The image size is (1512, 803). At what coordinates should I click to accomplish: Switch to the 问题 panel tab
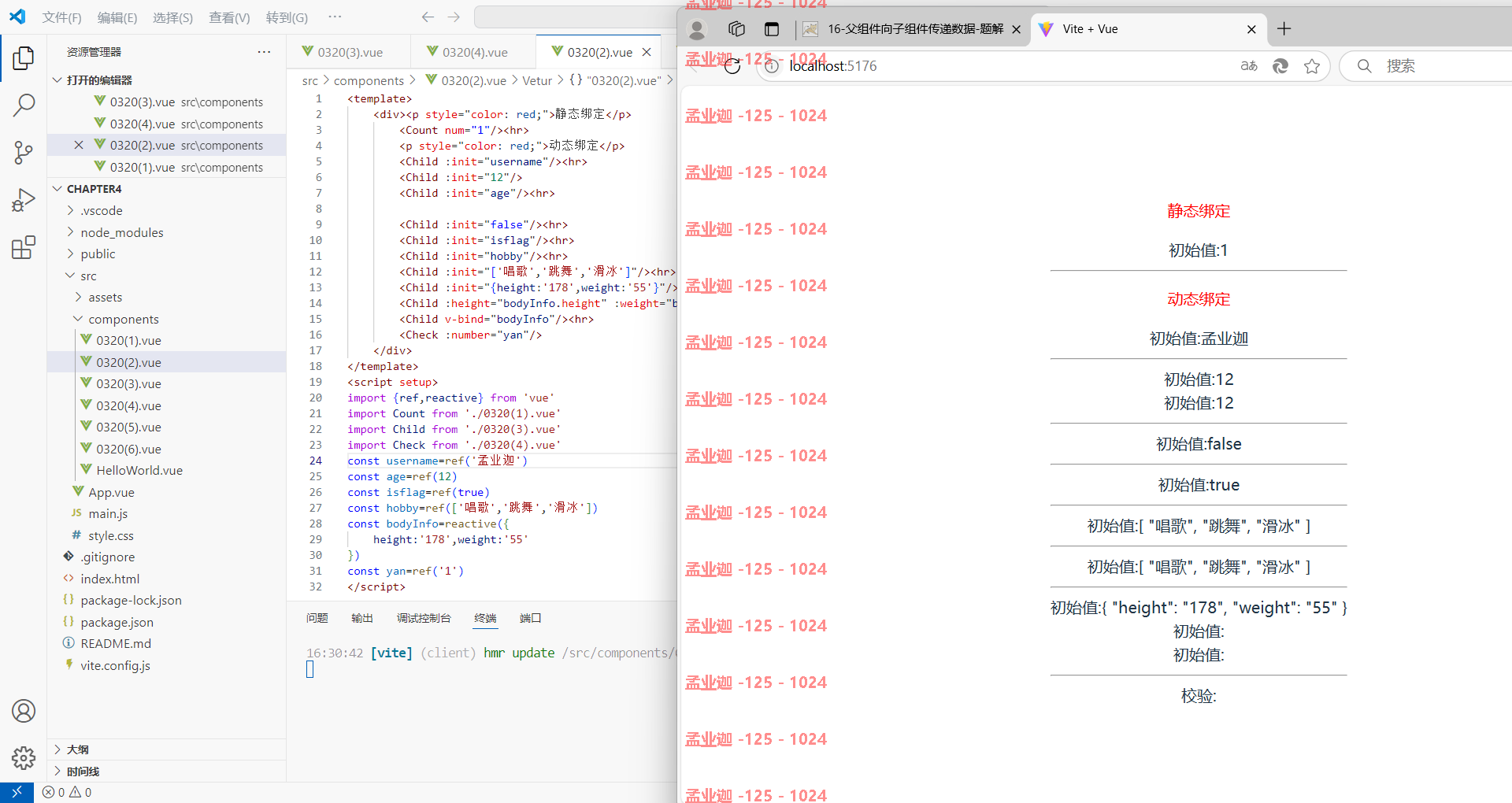317,618
